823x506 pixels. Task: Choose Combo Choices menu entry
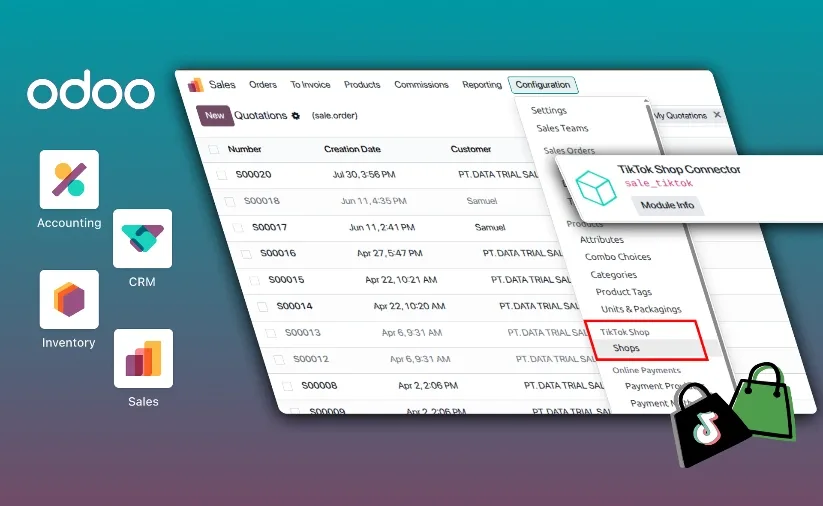(618, 257)
